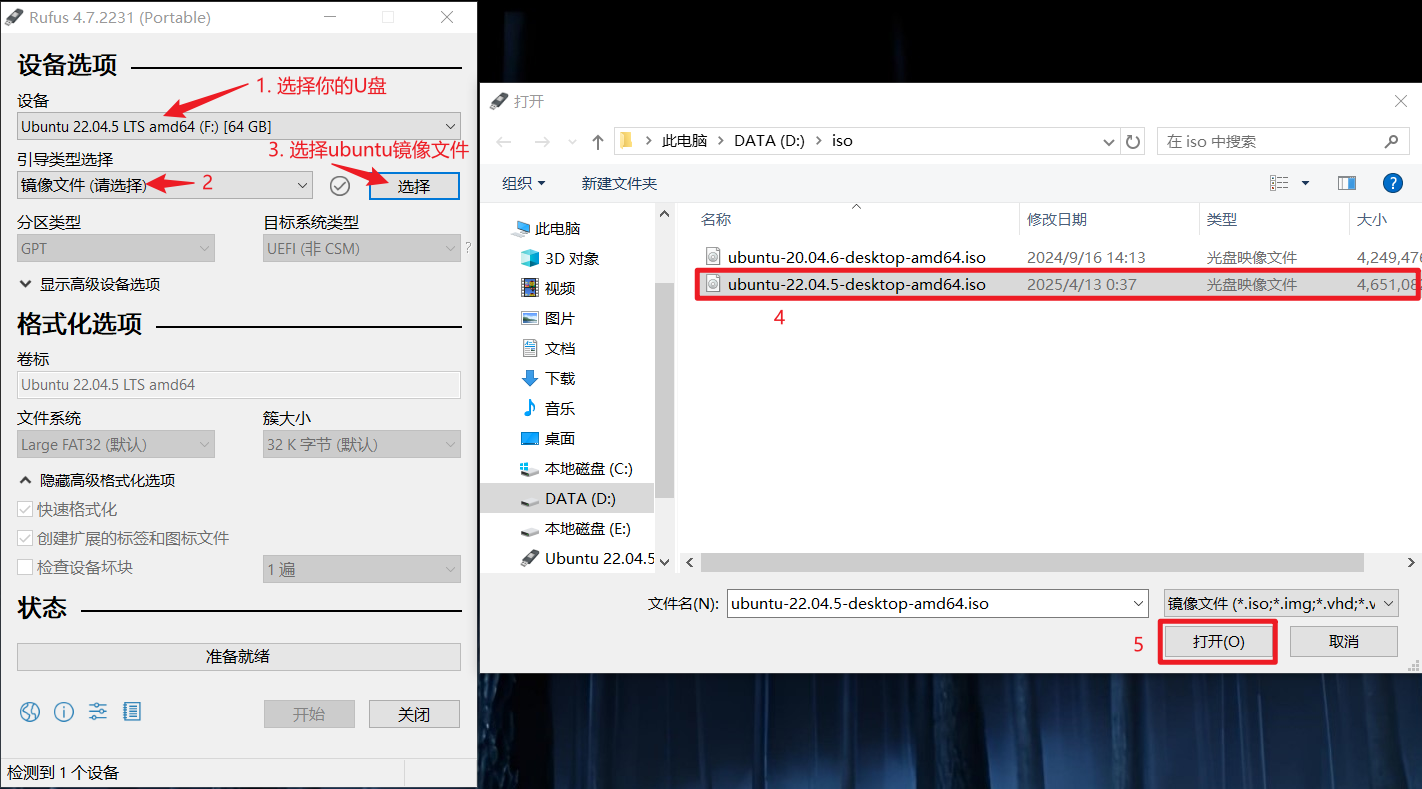Go up one folder level arrow
This screenshot has height=789, width=1422.
(x=598, y=141)
